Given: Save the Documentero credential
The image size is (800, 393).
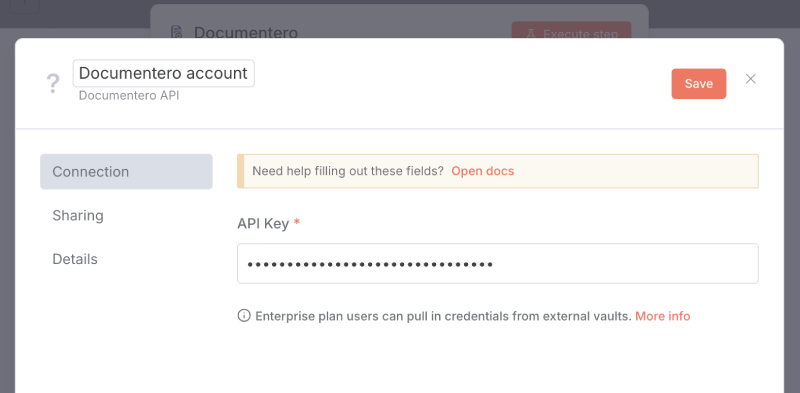Looking at the screenshot, I should (x=698, y=84).
